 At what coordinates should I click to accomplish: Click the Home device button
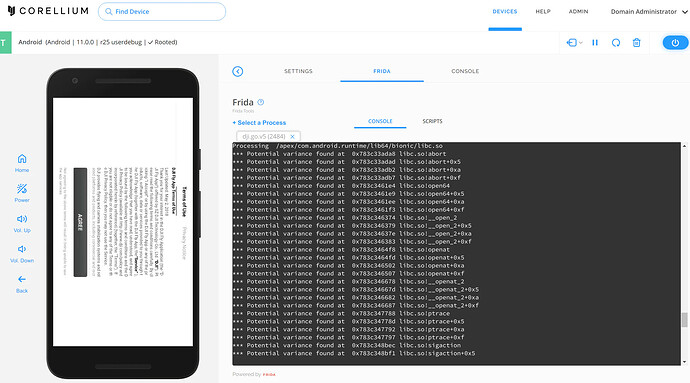22,163
